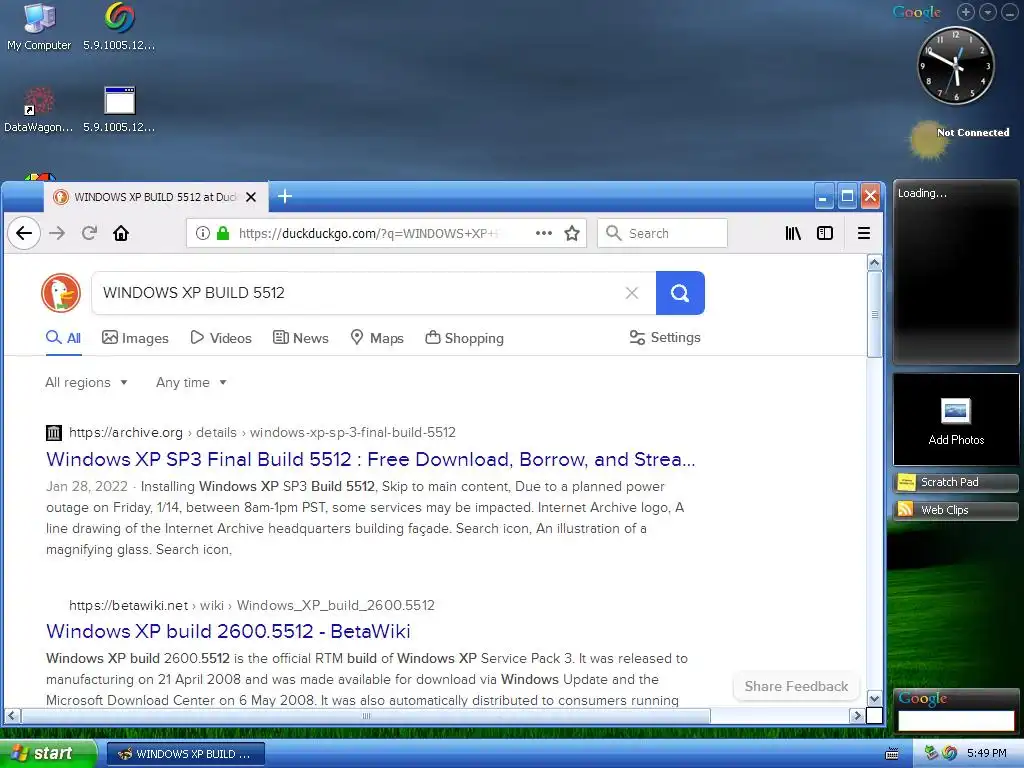Click Add Photos in sidebar gadget
This screenshot has width=1024, height=768.
click(x=955, y=421)
